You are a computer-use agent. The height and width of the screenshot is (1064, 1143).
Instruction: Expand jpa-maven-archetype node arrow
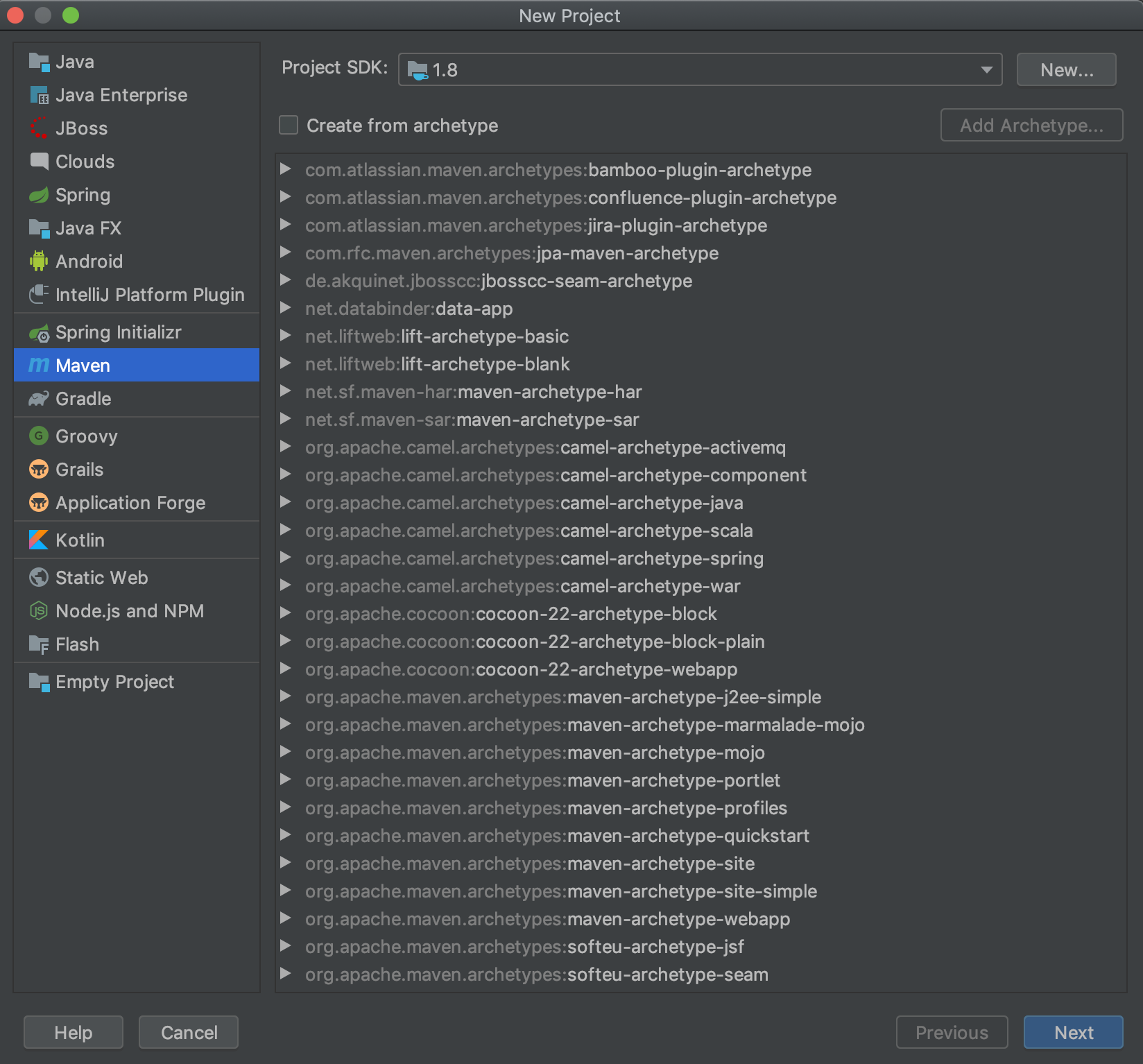285,252
